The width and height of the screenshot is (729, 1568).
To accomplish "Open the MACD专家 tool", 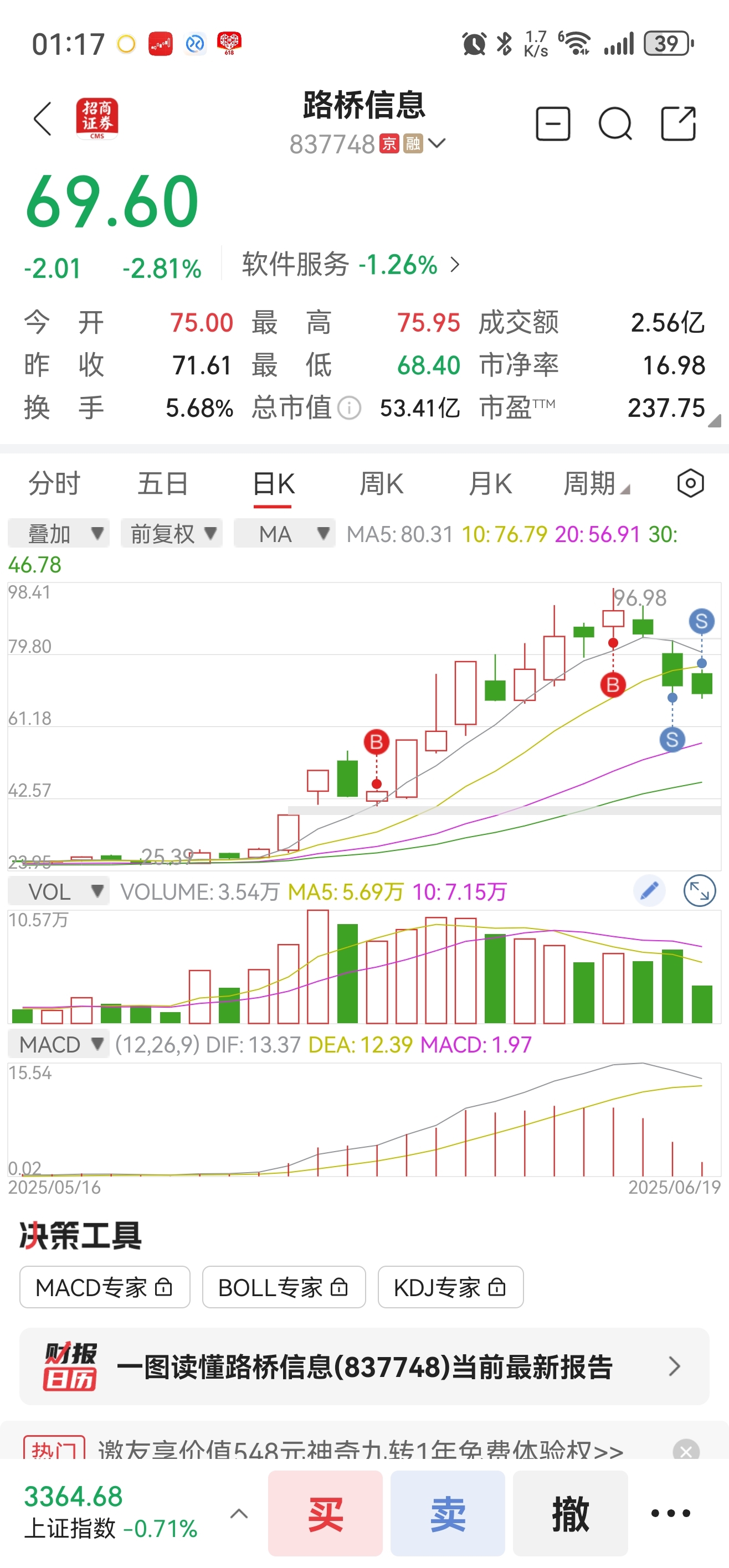I will tap(105, 1287).
